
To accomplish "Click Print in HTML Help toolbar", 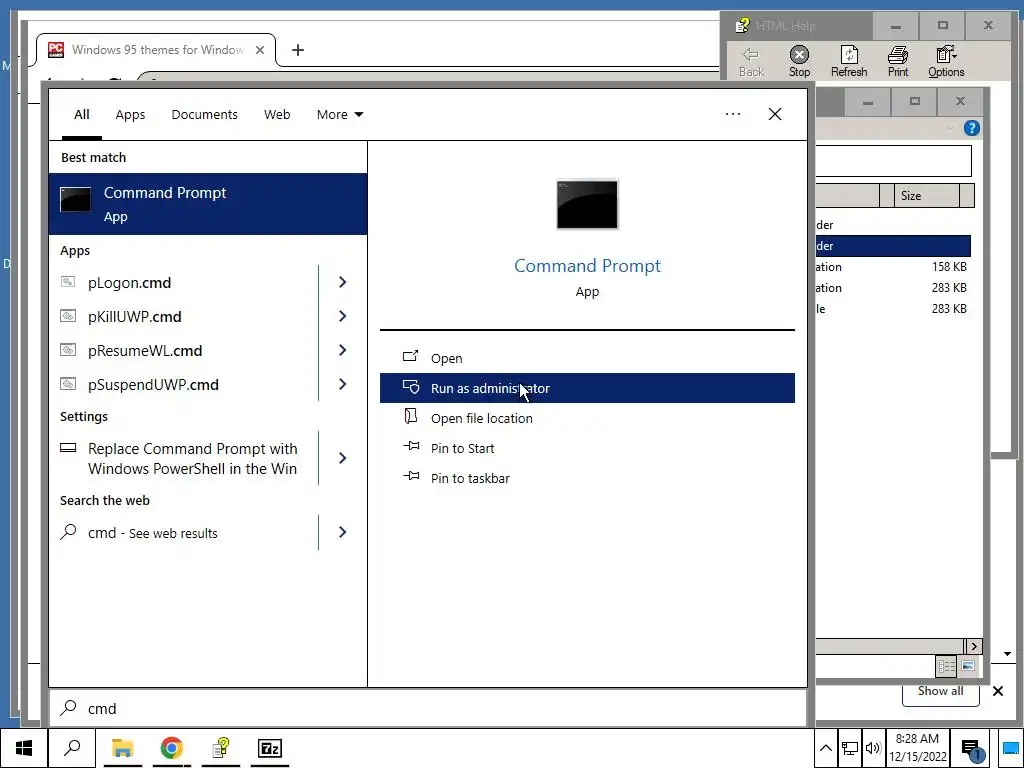I will pyautogui.click(x=898, y=61).
